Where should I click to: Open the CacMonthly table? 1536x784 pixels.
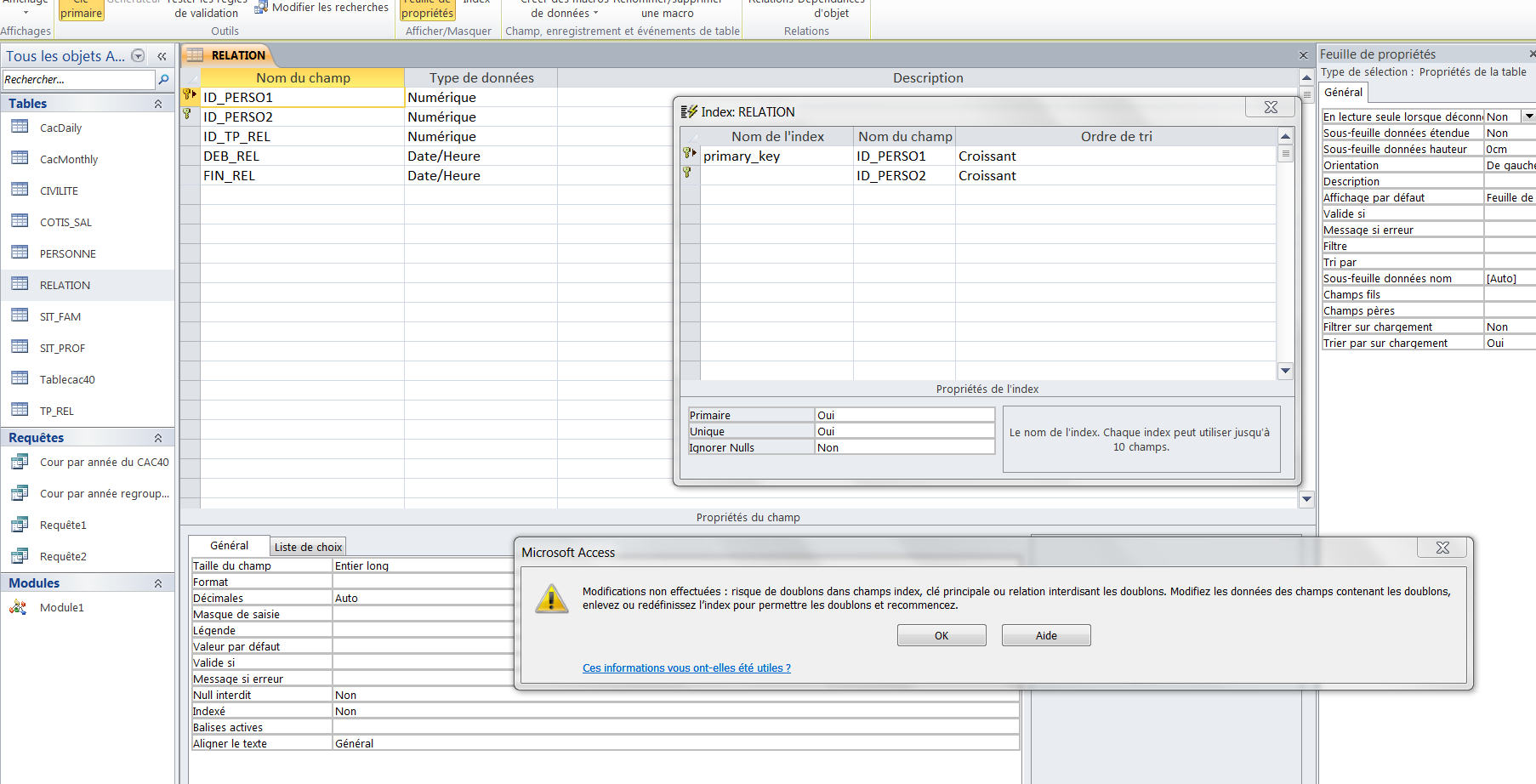[68, 159]
